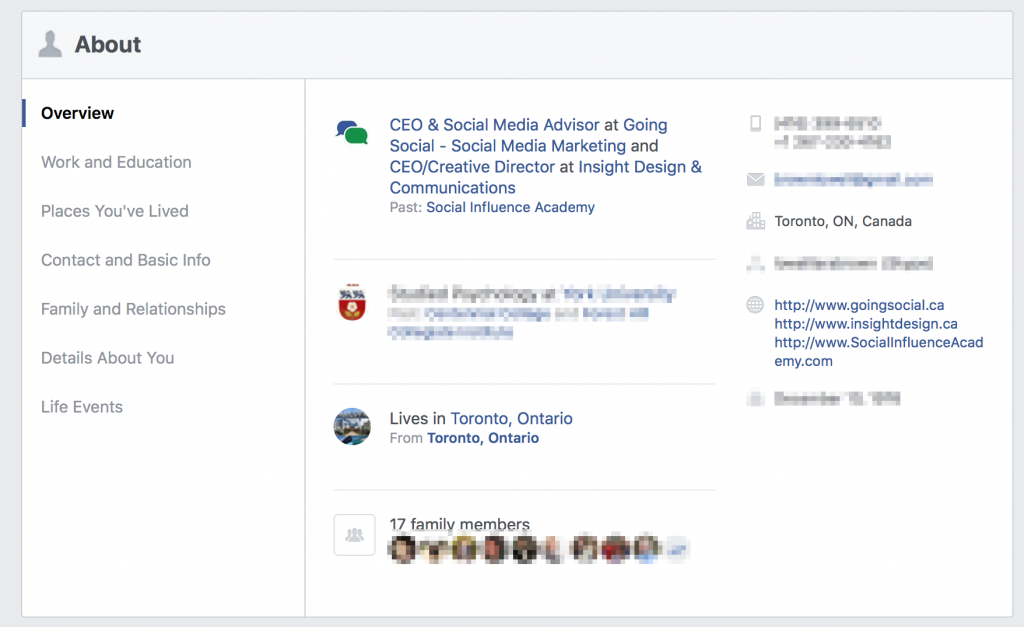The height and width of the screenshot is (627, 1024).
Task: Visit past employer Social Influence Academy
Action: click(511, 207)
